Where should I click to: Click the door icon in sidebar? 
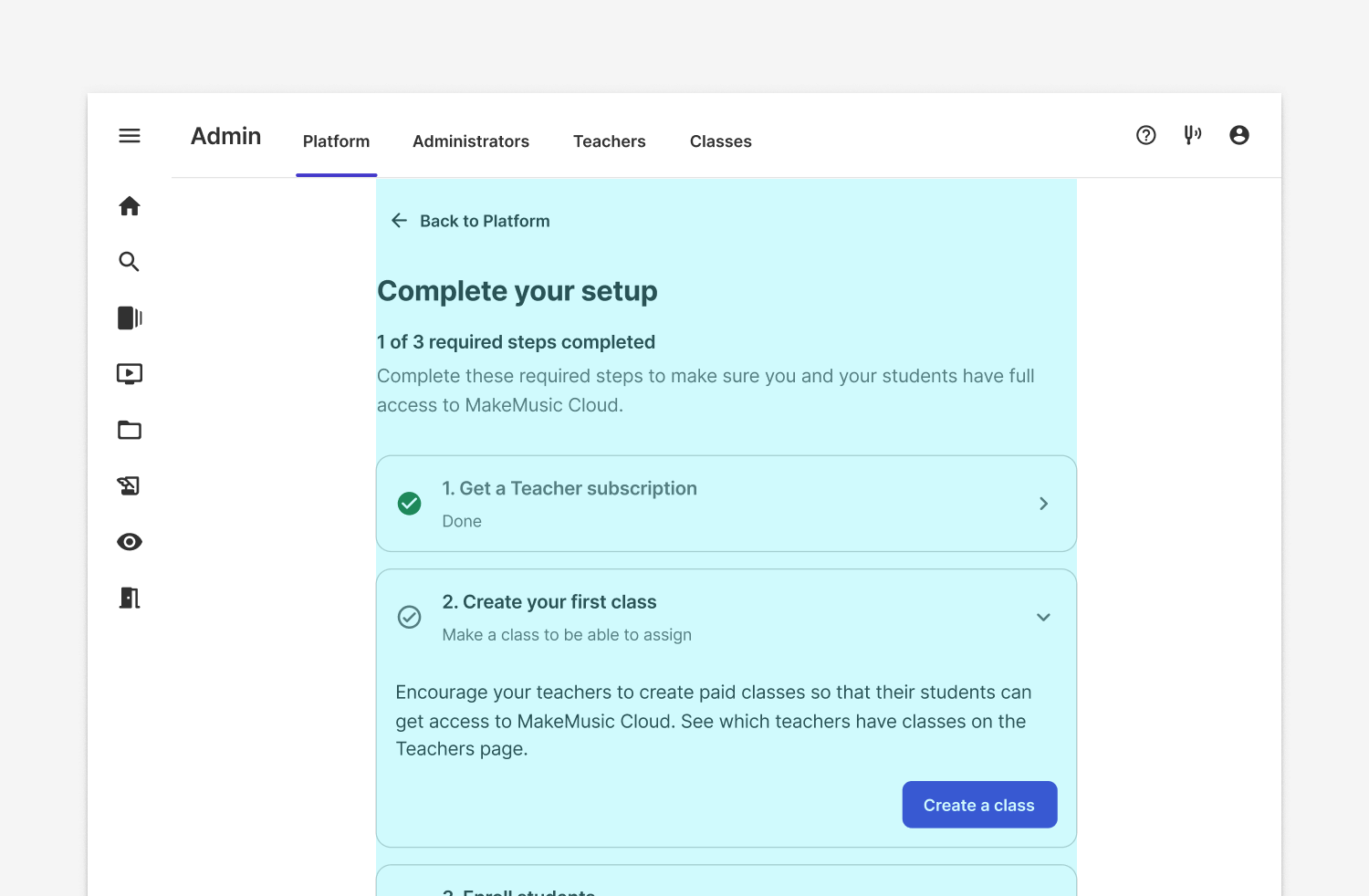coord(130,598)
